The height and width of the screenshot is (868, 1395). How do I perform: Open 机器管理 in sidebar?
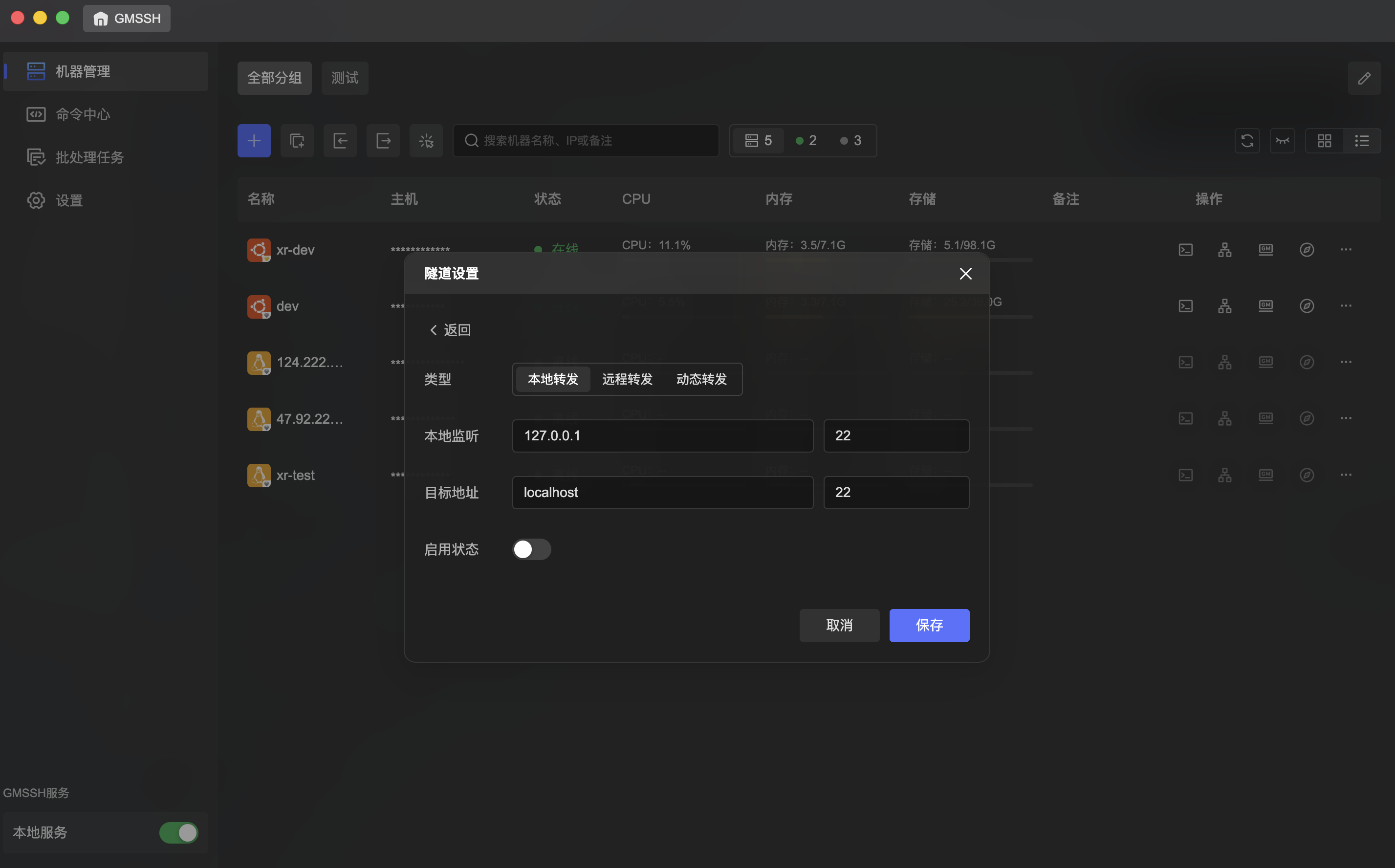106,71
